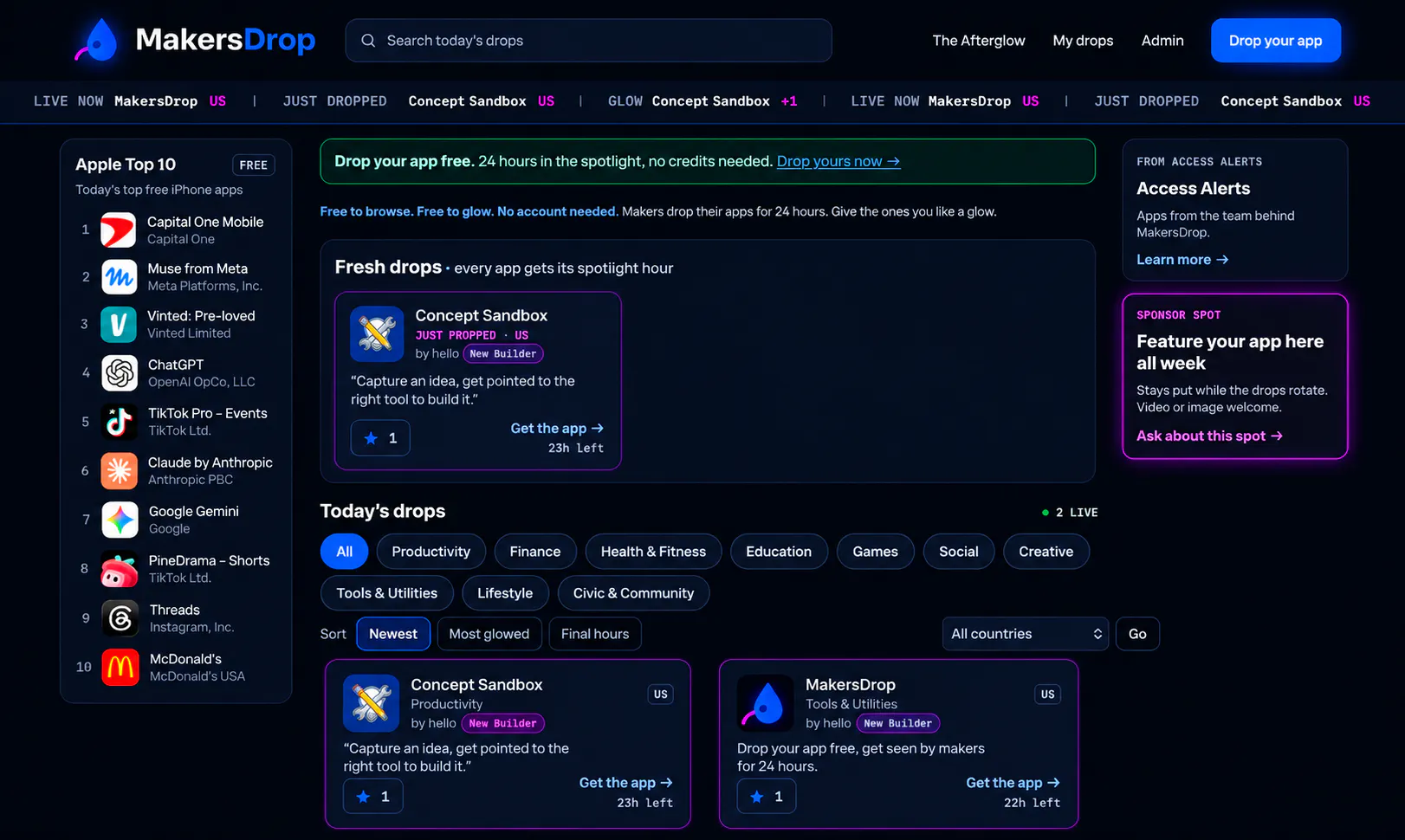Filter drops by Games
Screen dimensions: 1405x840
point(876,552)
